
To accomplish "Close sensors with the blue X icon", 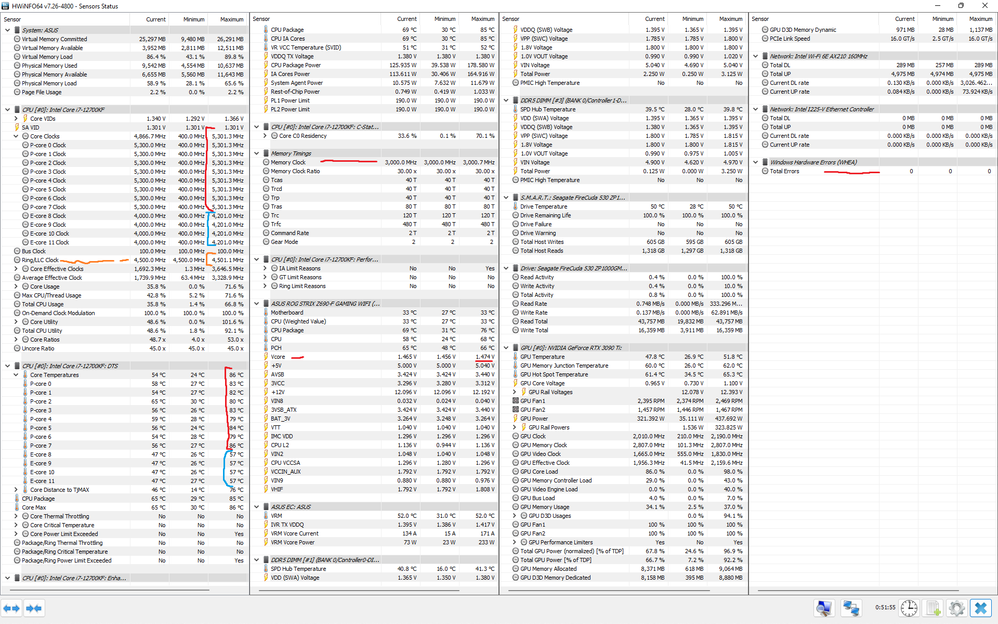I will click(x=981, y=608).
